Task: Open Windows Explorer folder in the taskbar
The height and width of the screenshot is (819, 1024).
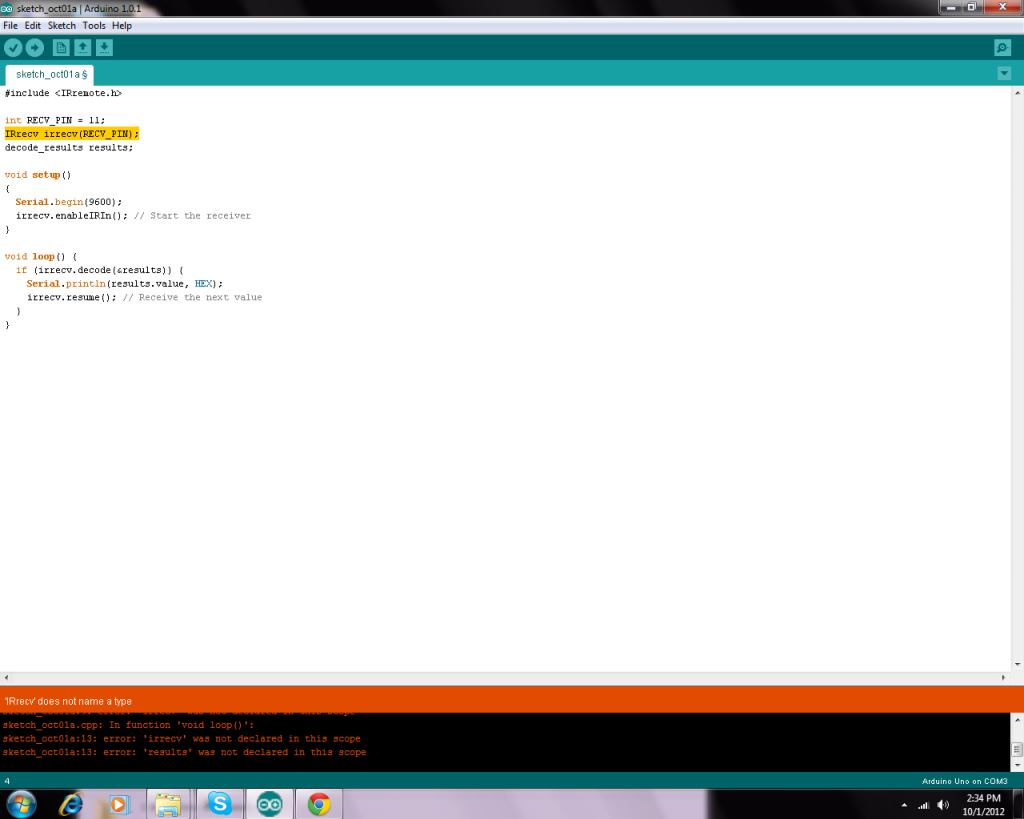Action: pos(168,804)
